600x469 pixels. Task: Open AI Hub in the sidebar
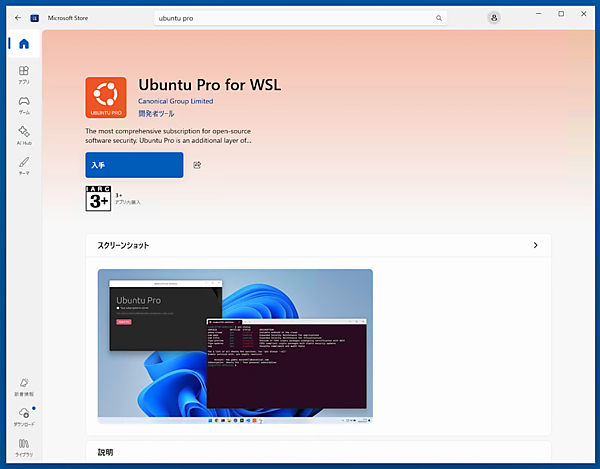pos(24,135)
